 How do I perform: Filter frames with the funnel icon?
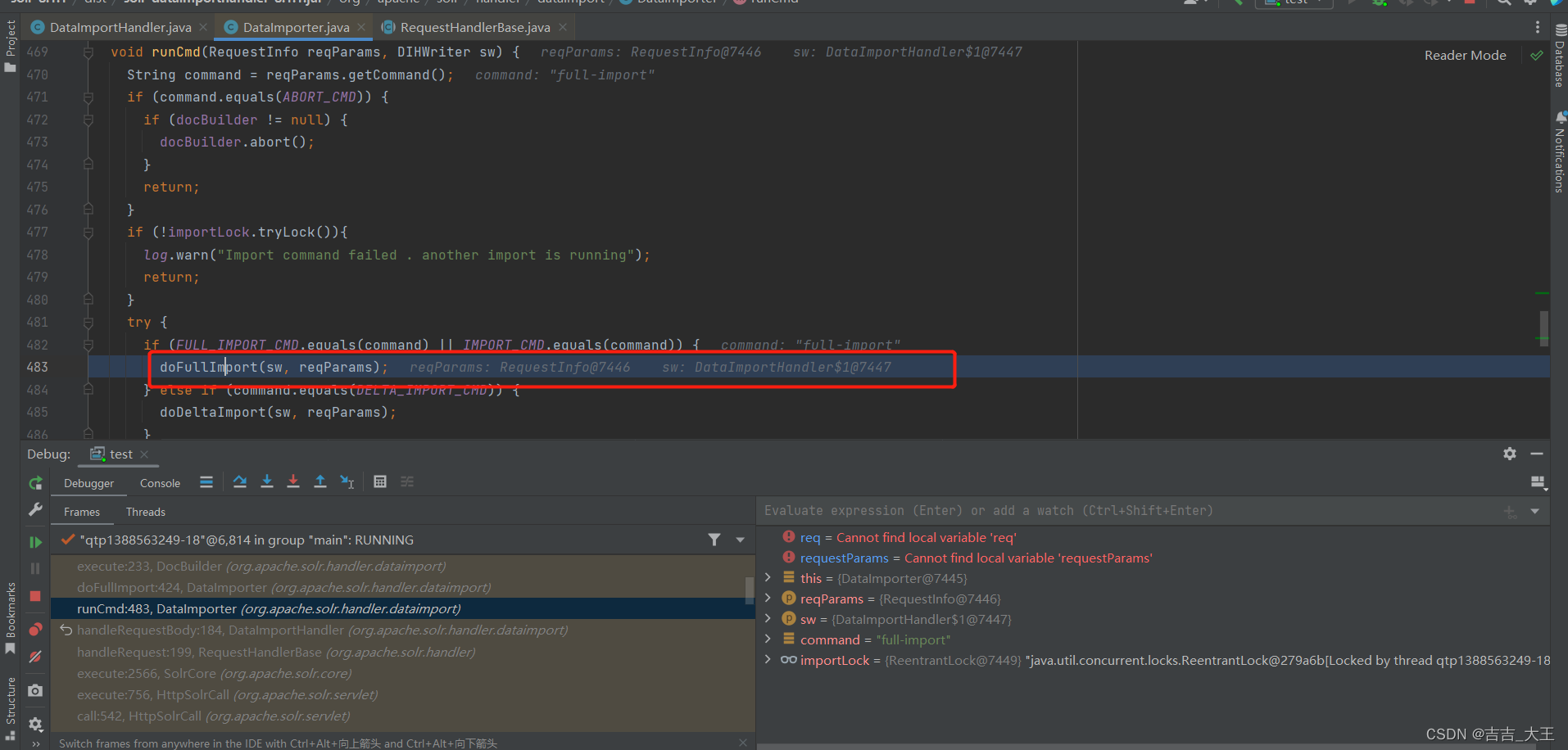tap(714, 540)
